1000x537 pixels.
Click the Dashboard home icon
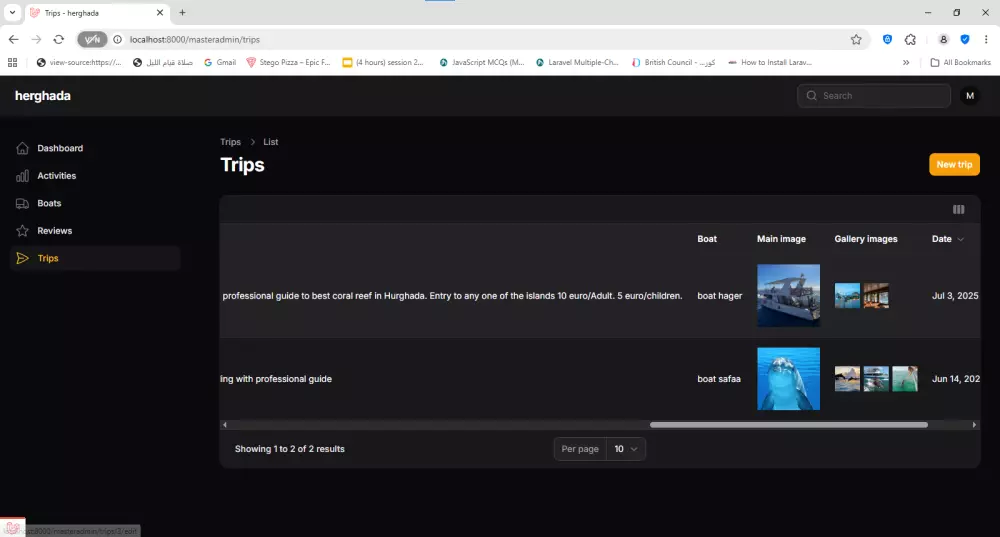pos(22,148)
